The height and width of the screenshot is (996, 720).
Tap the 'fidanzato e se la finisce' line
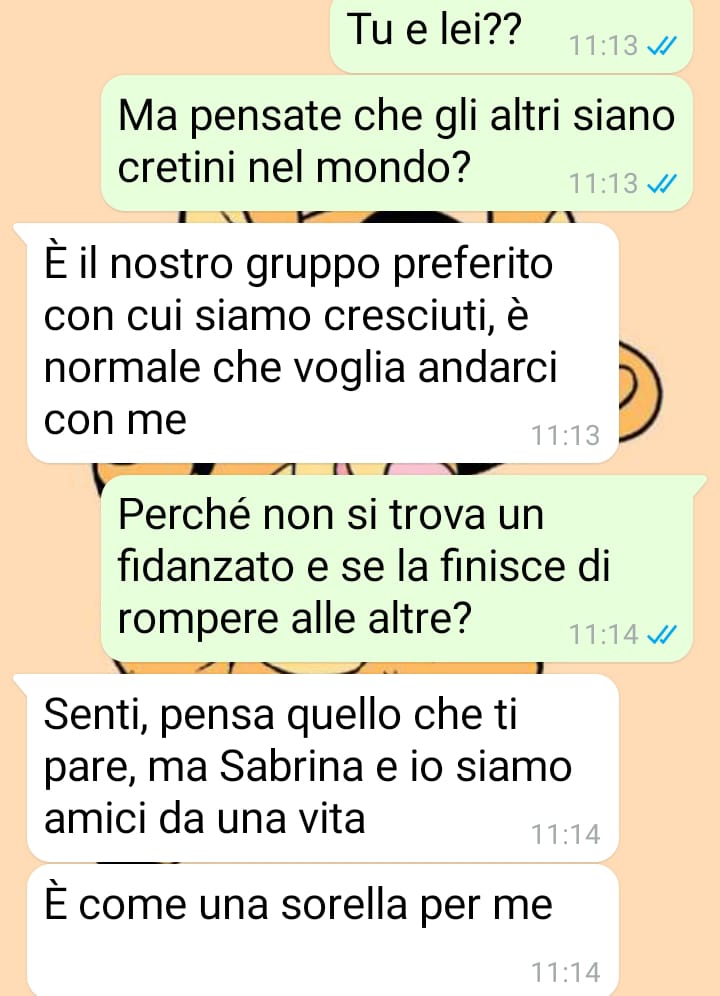364,565
